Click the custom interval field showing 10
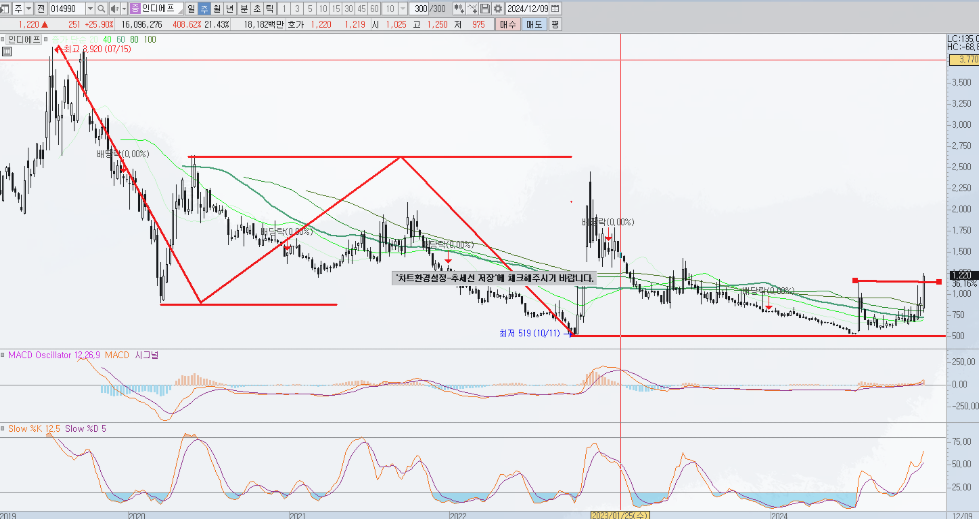The height and width of the screenshot is (519, 979). coord(390,9)
